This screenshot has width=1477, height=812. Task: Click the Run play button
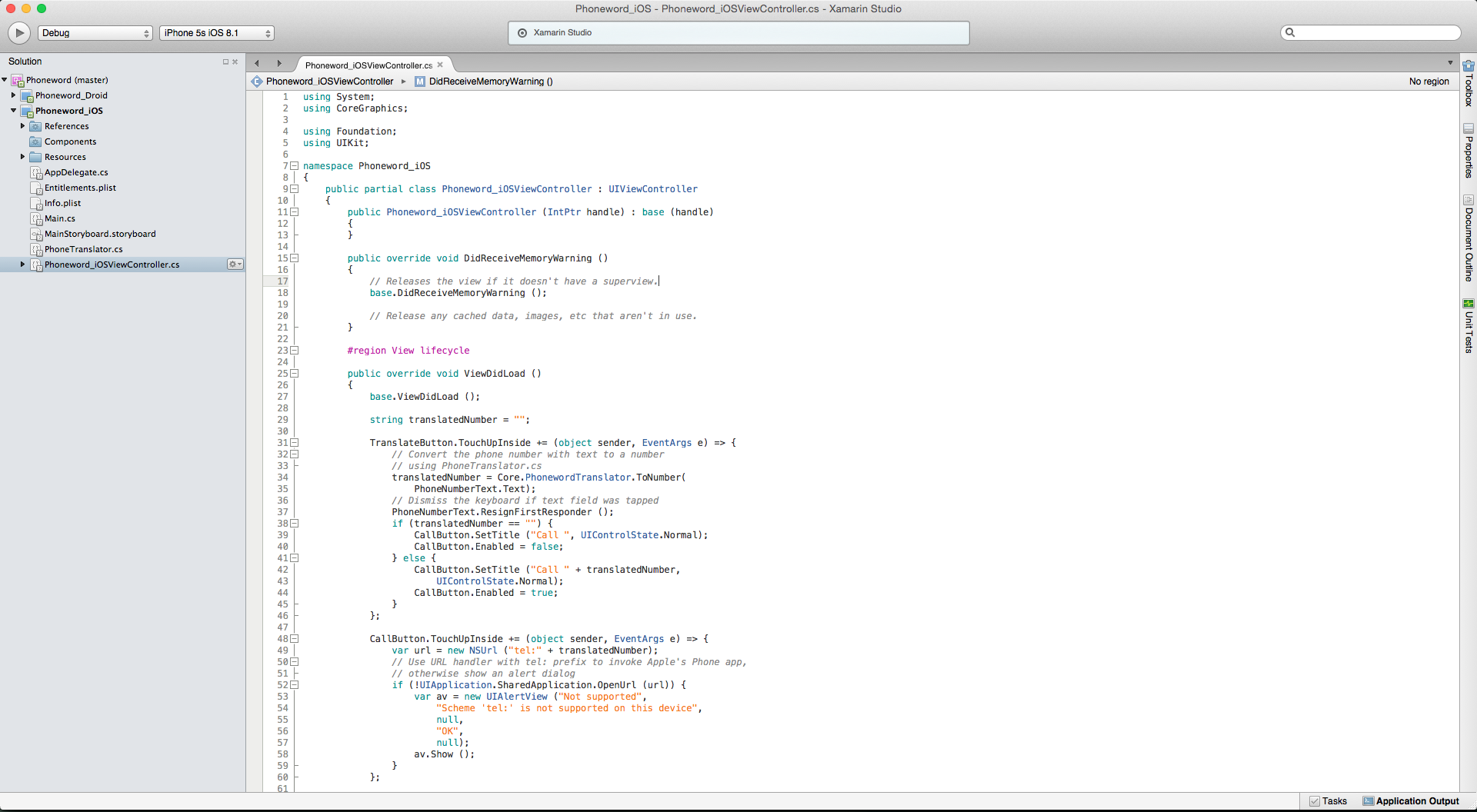(19, 32)
